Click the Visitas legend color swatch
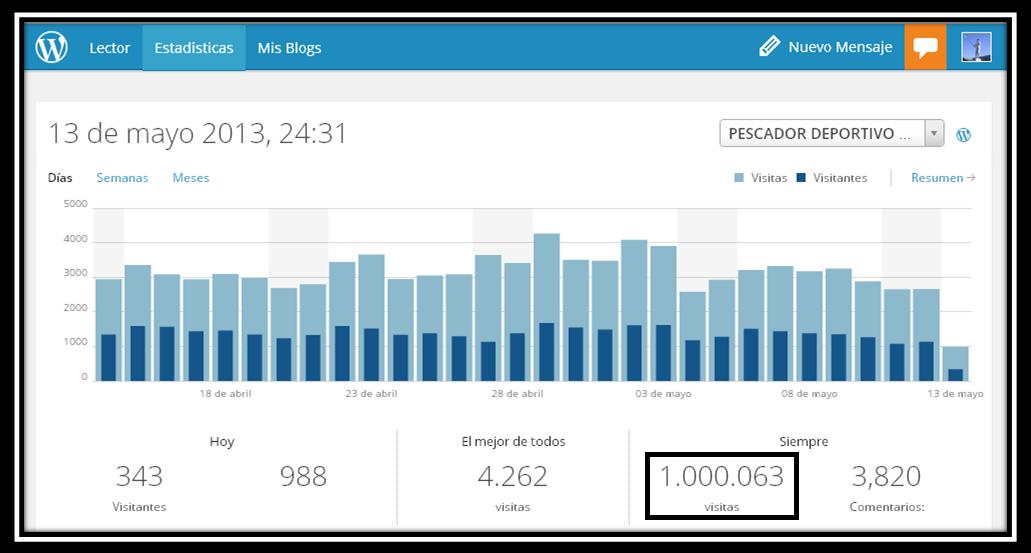The height and width of the screenshot is (553, 1031). pyautogui.click(x=739, y=178)
